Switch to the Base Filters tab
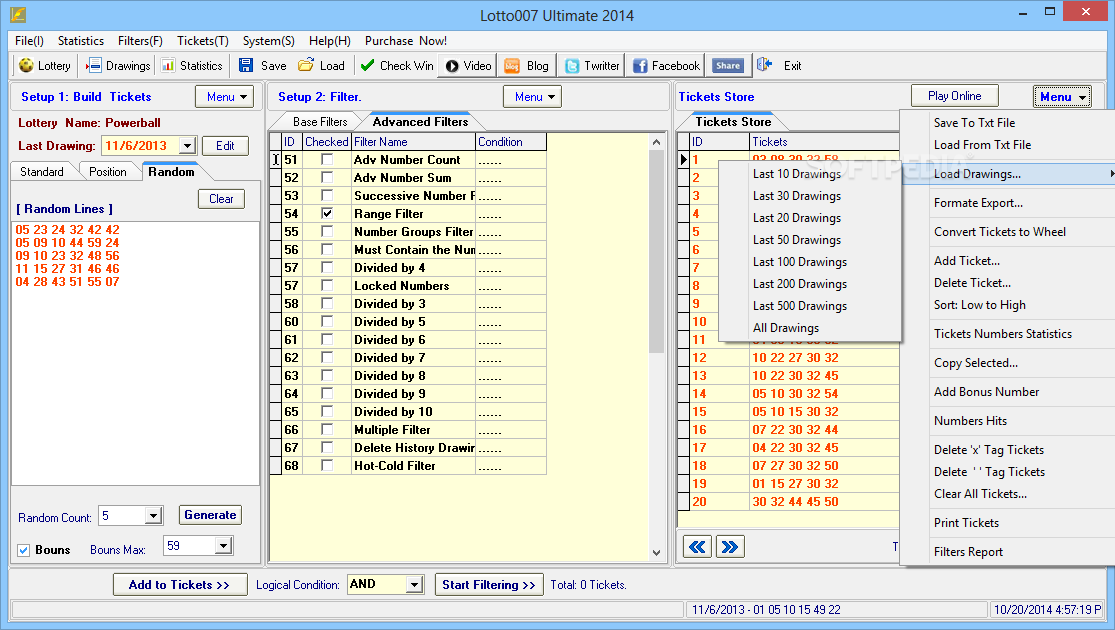1115x630 pixels. [320, 122]
